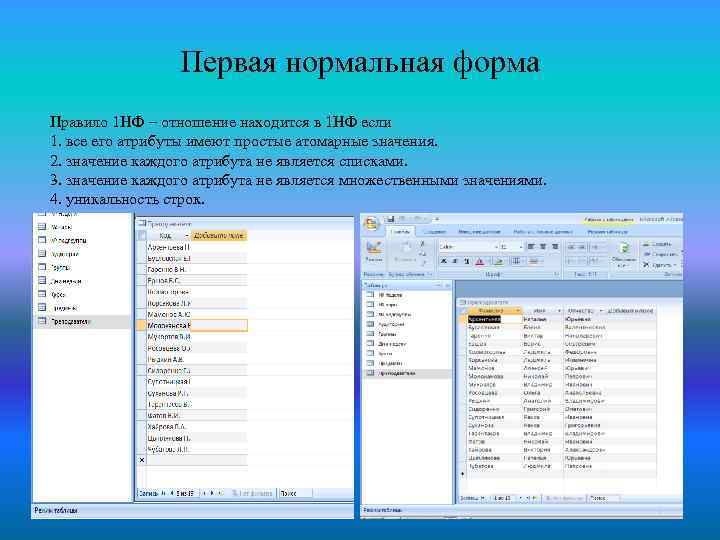Click Удалить record button
The image size is (720, 540).
click(x=659, y=265)
